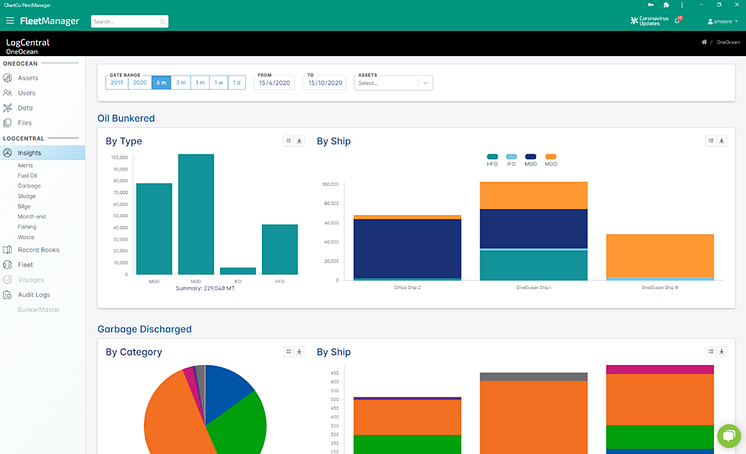Show data table for Oil By Ship
The image size is (746, 454).
click(711, 140)
